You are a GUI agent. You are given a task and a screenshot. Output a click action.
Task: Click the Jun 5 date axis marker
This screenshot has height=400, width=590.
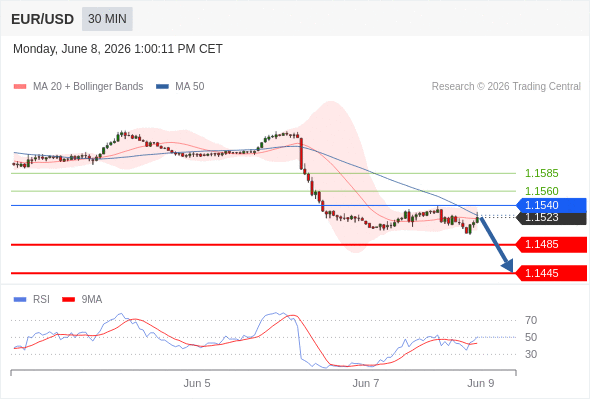197,383
